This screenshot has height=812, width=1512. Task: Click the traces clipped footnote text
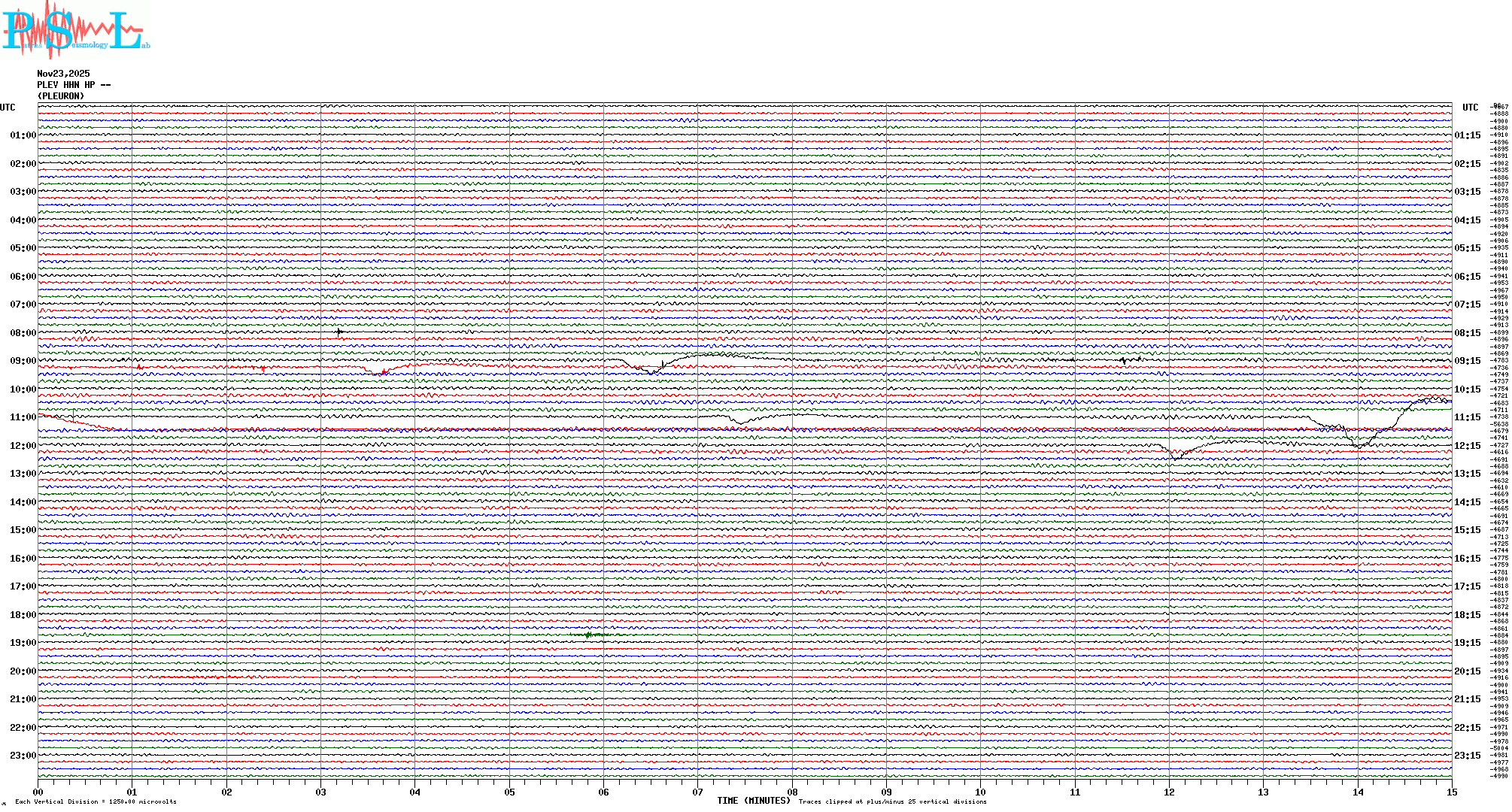pyautogui.click(x=892, y=801)
